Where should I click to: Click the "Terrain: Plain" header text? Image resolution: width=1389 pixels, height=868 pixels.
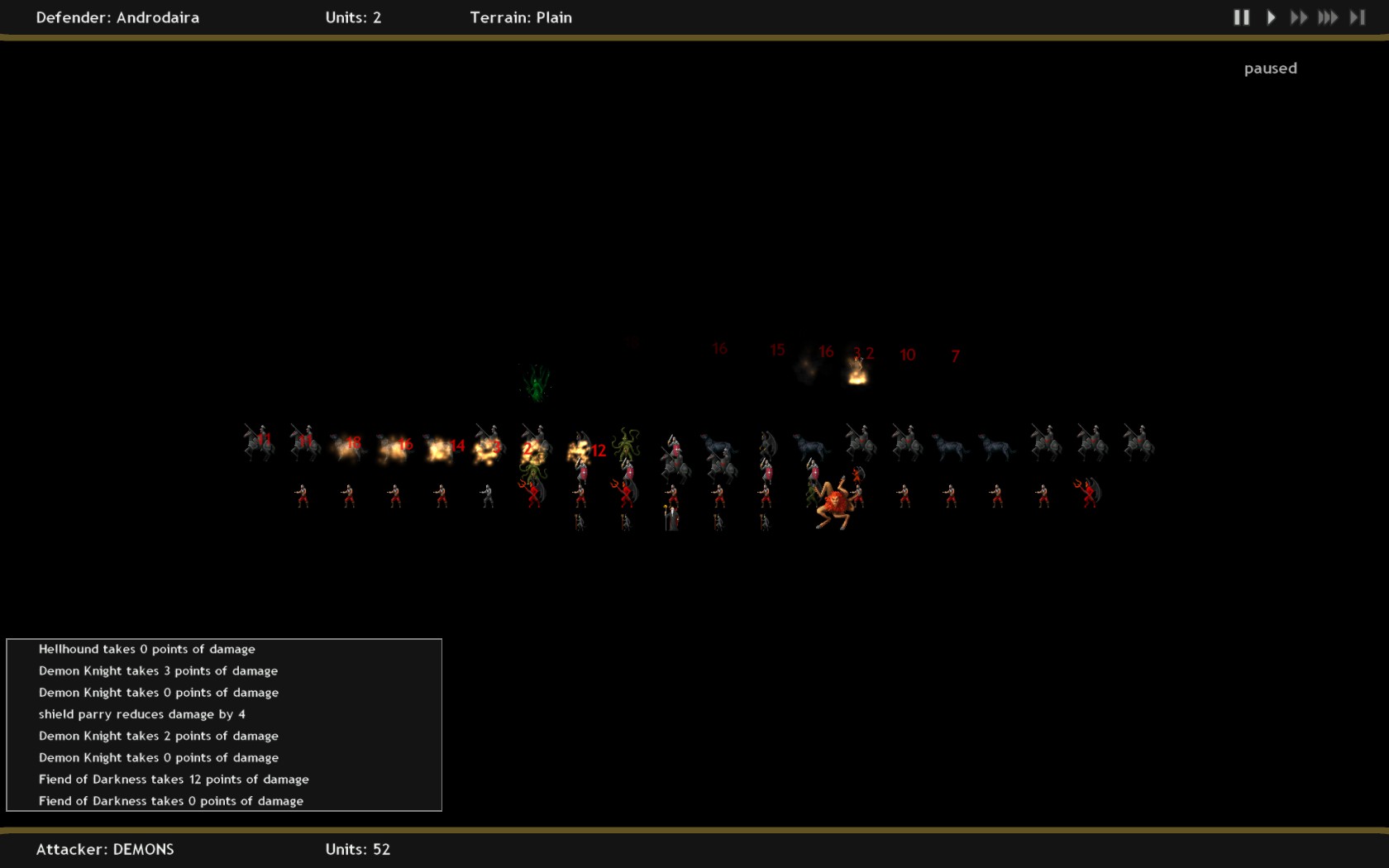[521, 17]
